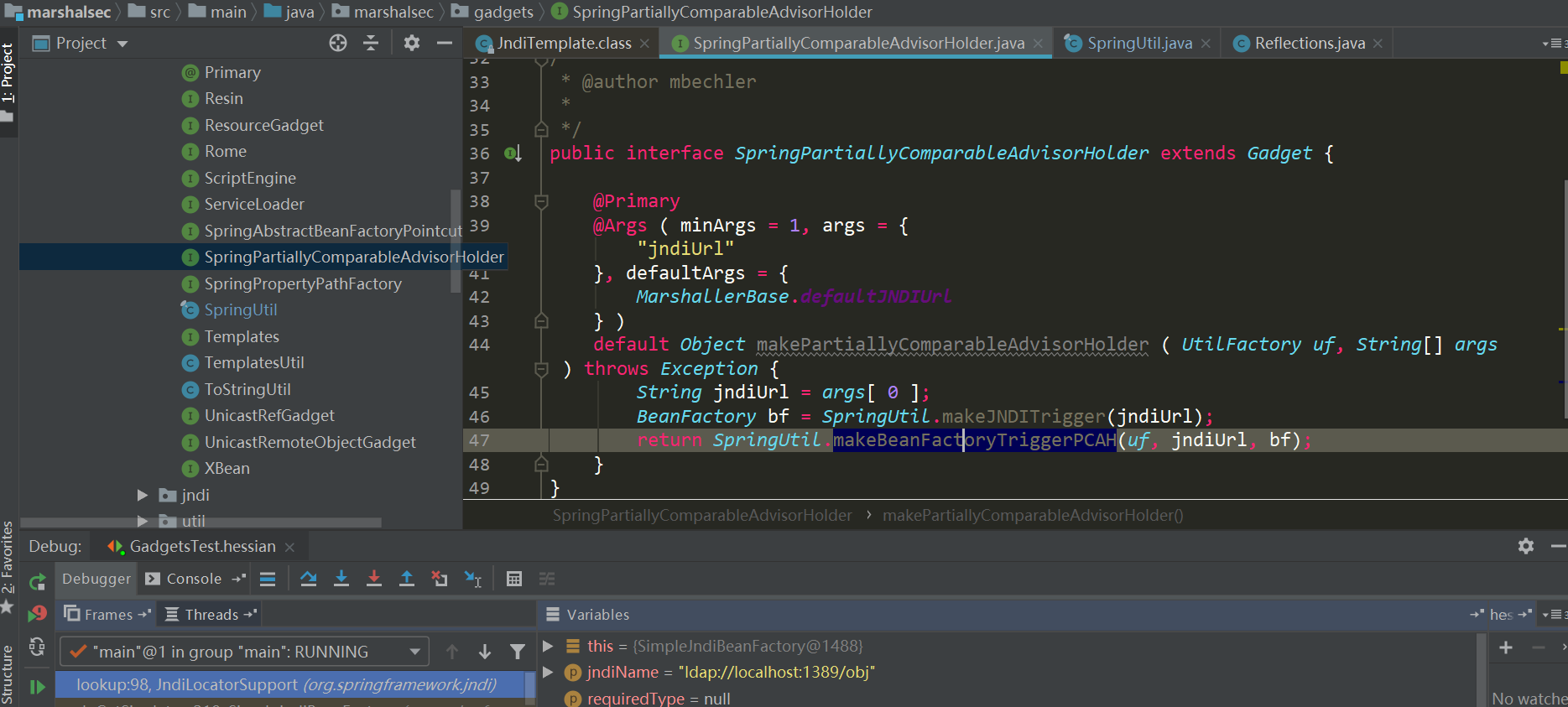Toggle the frames filter funnel button
1568x707 pixels.
coord(518,652)
